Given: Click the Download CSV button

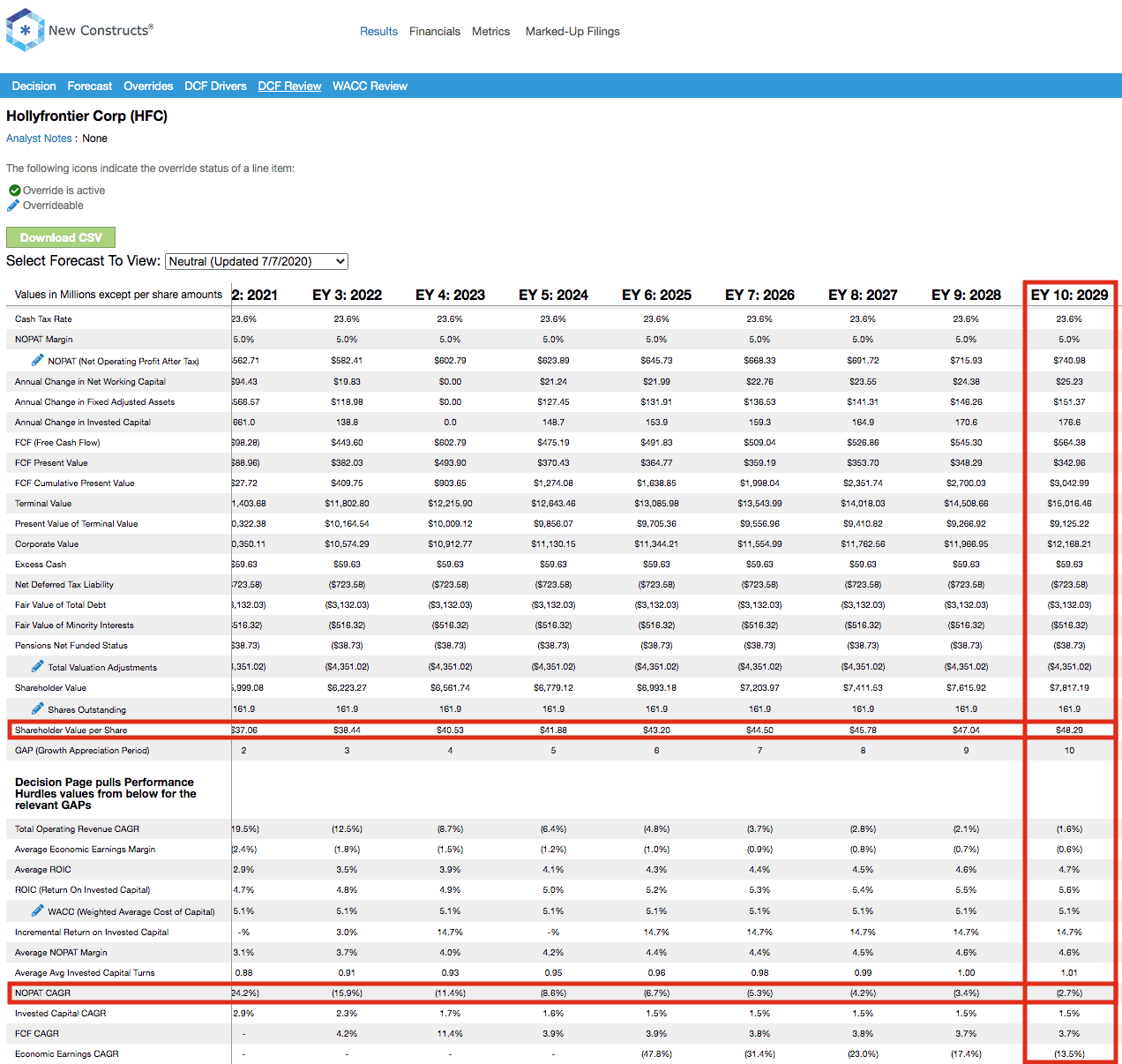Looking at the screenshot, I should (61, 237).
